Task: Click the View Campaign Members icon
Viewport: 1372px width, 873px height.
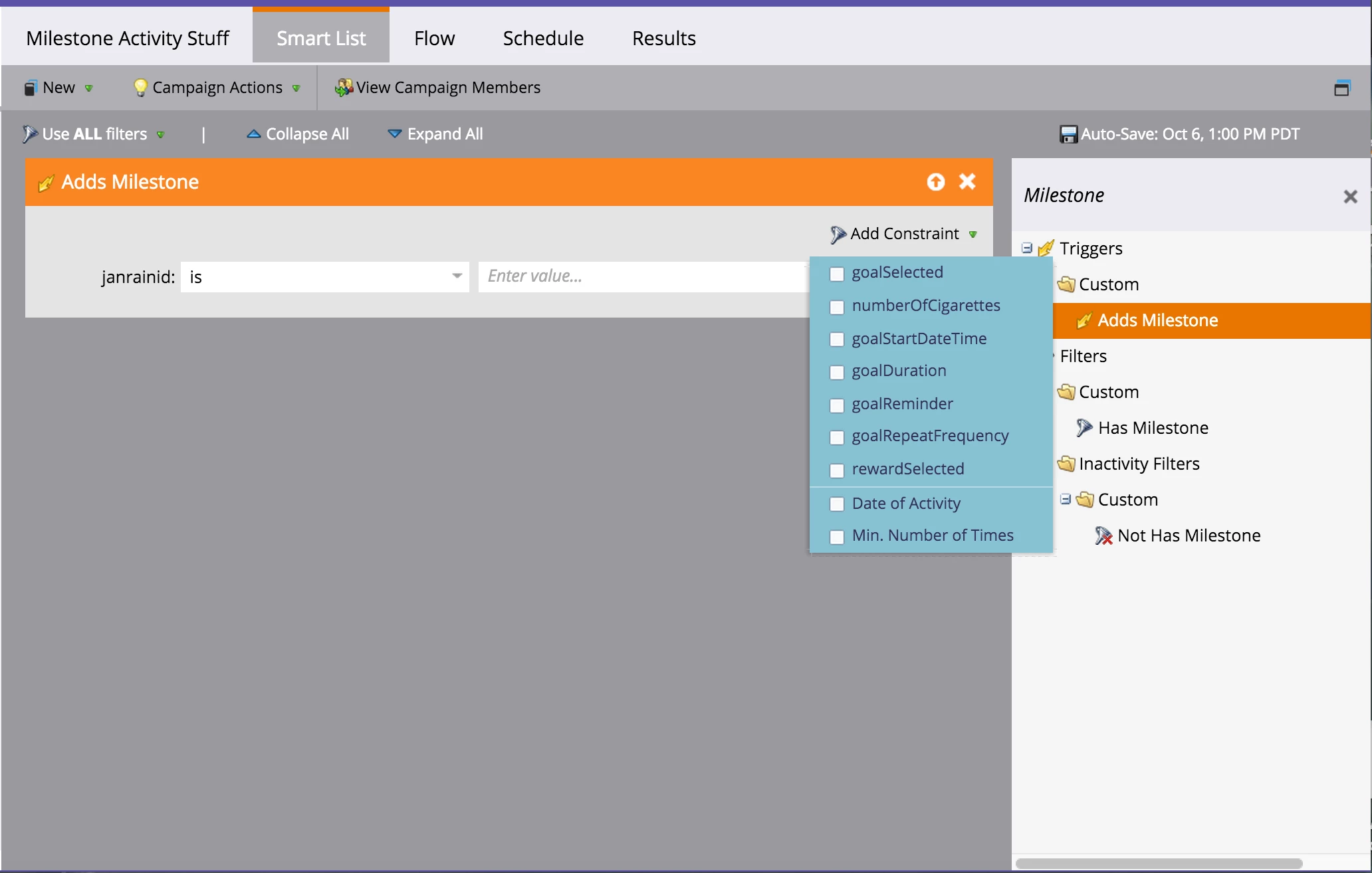Action: coord(344,88)
